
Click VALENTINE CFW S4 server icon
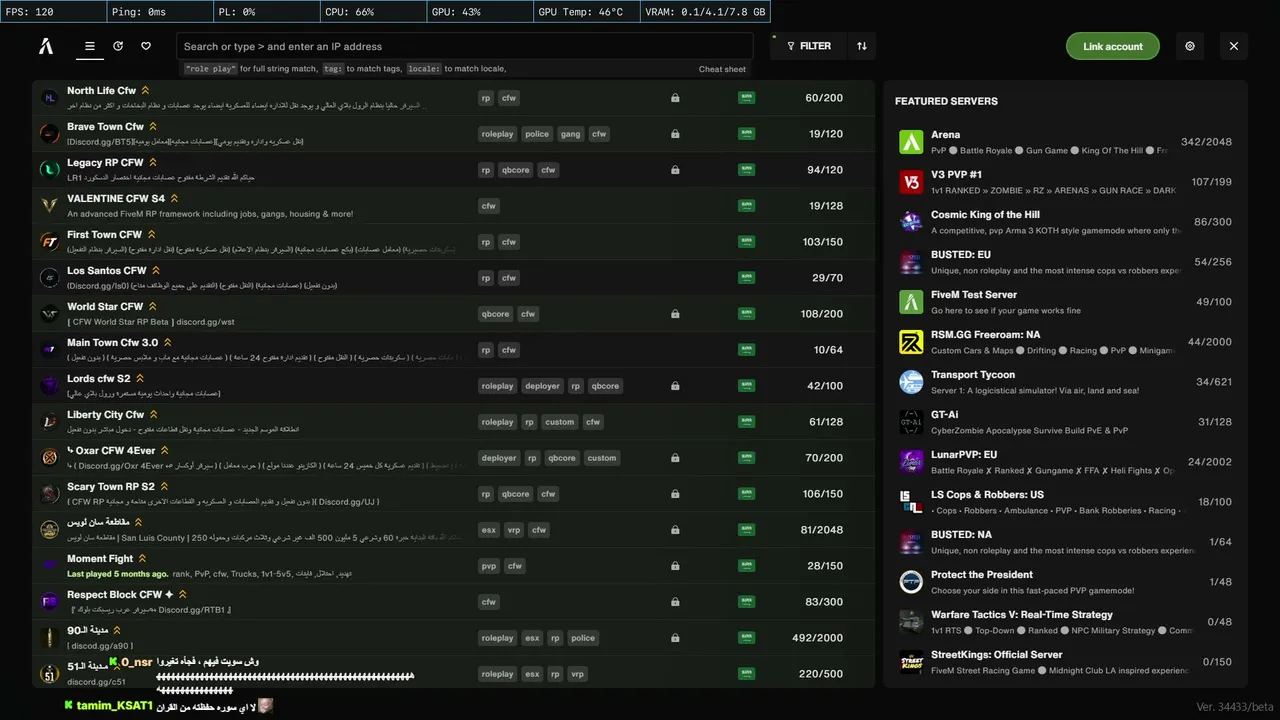[x=50, y=206]
